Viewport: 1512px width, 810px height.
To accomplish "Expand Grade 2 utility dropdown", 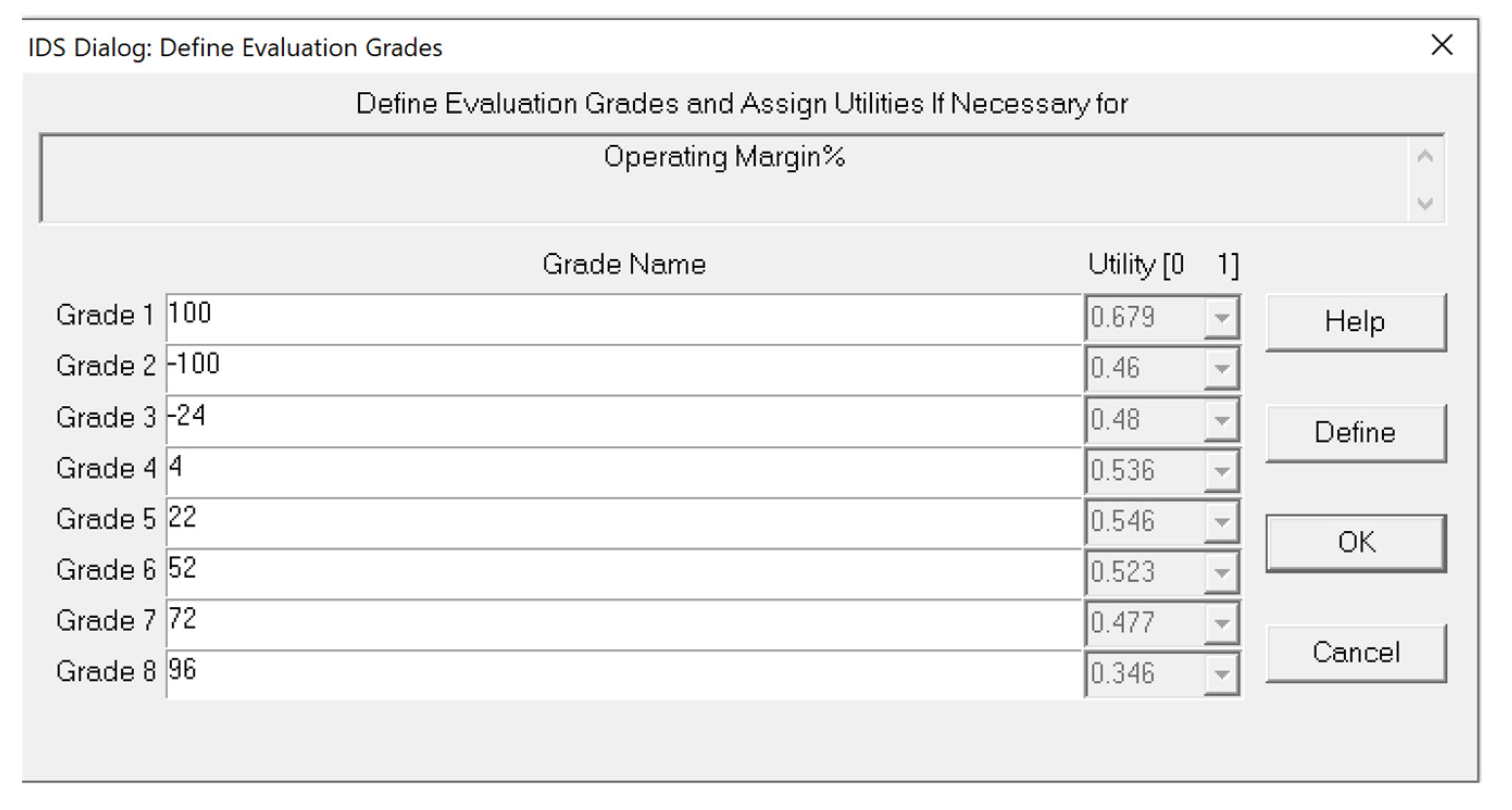I will [1221, 369].
